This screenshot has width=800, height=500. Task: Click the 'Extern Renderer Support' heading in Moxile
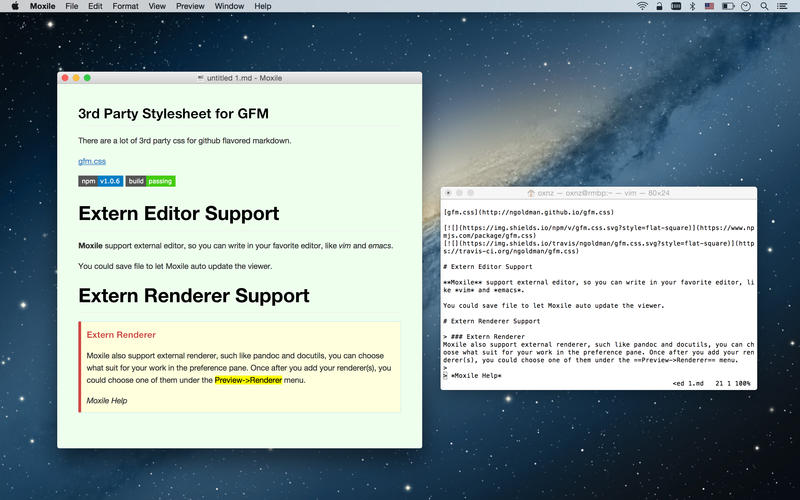(x=194, y=295)
